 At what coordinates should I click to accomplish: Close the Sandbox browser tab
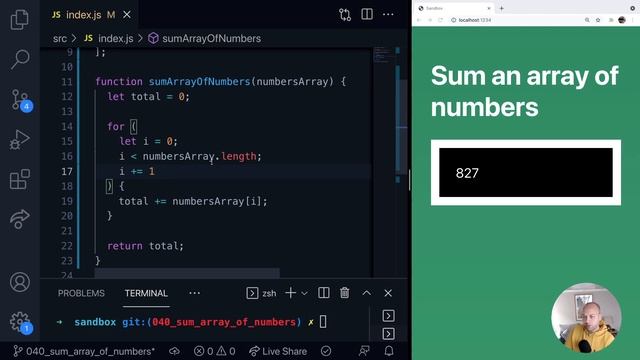[x=489, y=8]
